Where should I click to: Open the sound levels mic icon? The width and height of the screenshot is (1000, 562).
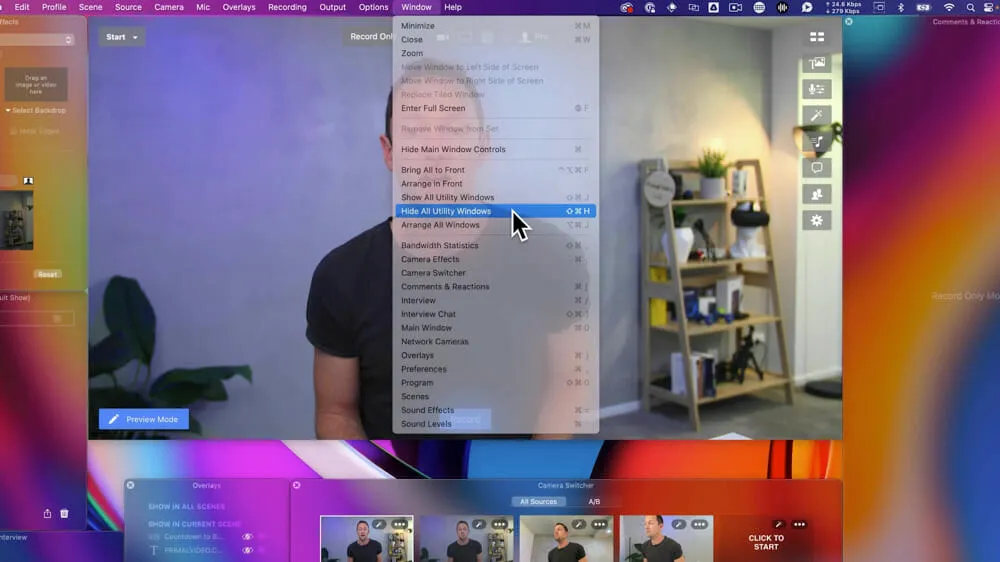tap(817, 89)
